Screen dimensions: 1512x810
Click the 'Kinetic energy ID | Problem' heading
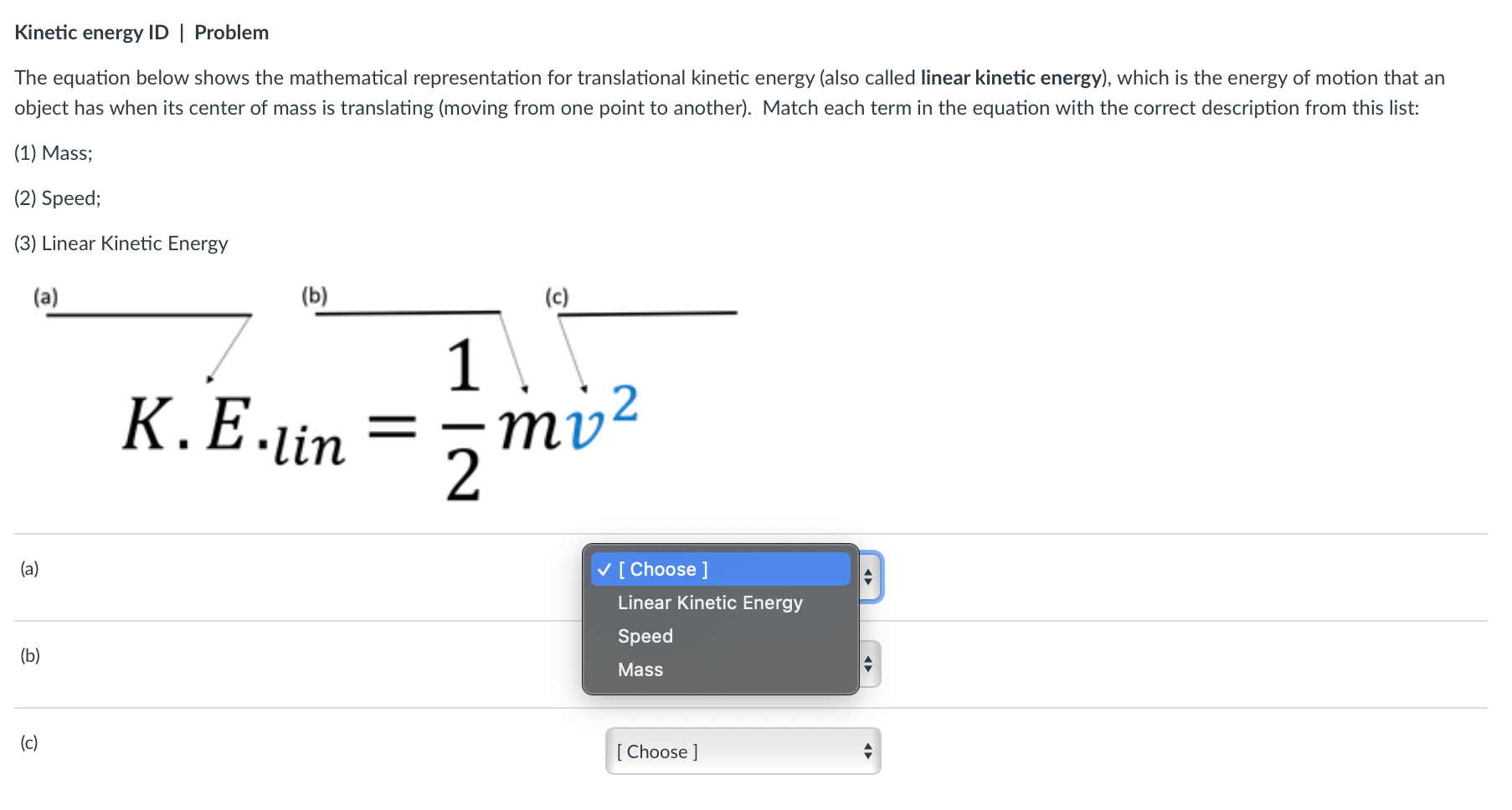(x=141, y=32)
